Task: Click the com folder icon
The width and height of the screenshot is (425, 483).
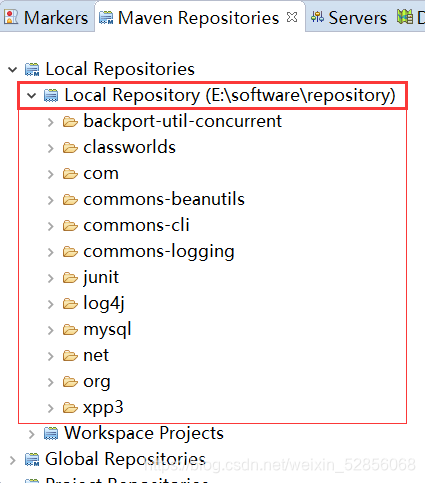Action: [x=70, y=174]
